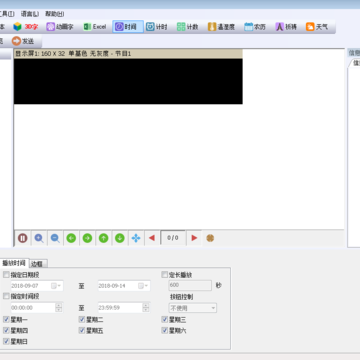Click the start time 00:00:00 spinner
The image size is (360, 360).
click(x=59, y=308)
